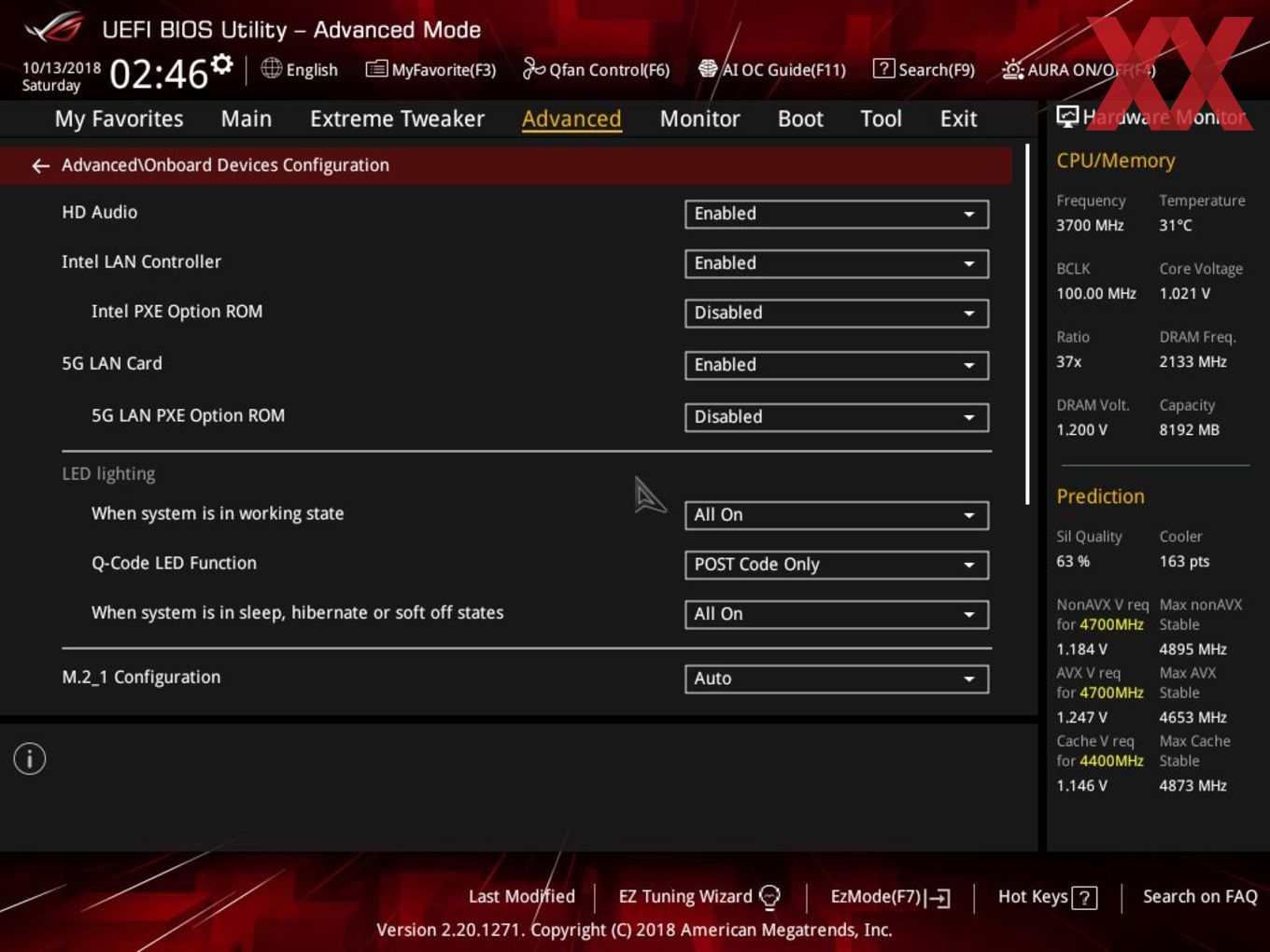The width and height of the screenshot is (1270, 952).
Task: Open Qfan Control(F6)
Action: coord(596,70)
